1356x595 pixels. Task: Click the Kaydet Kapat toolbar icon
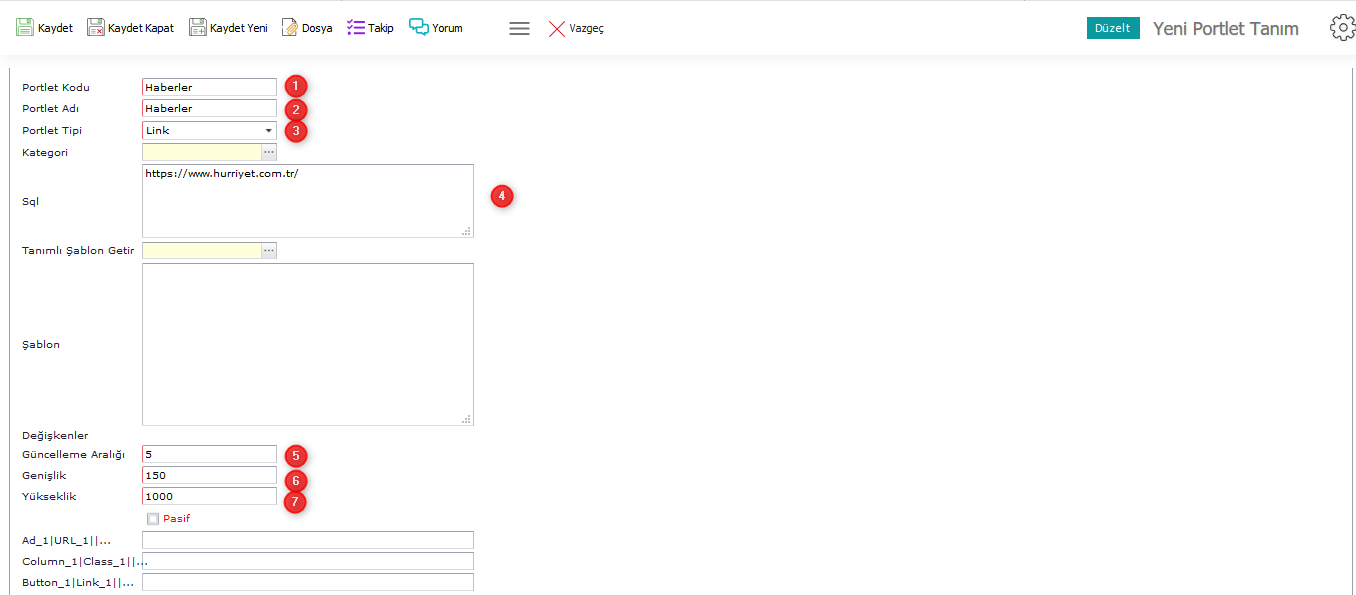click(x=96, y=28)
